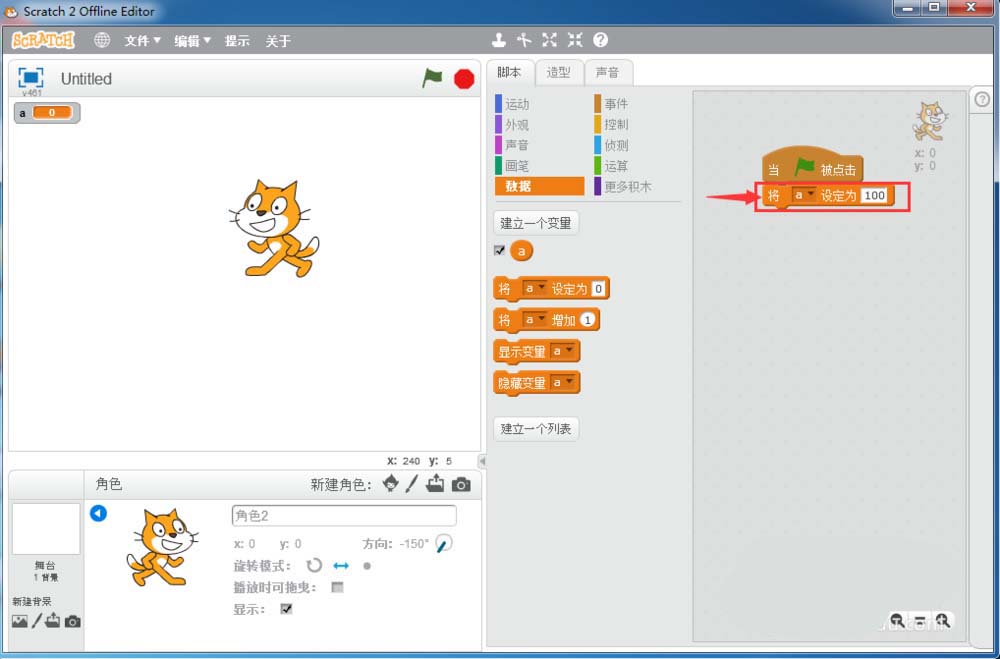
Task: Enter presentation mode via fullscreen icon
Action: (x=31, y=77)
